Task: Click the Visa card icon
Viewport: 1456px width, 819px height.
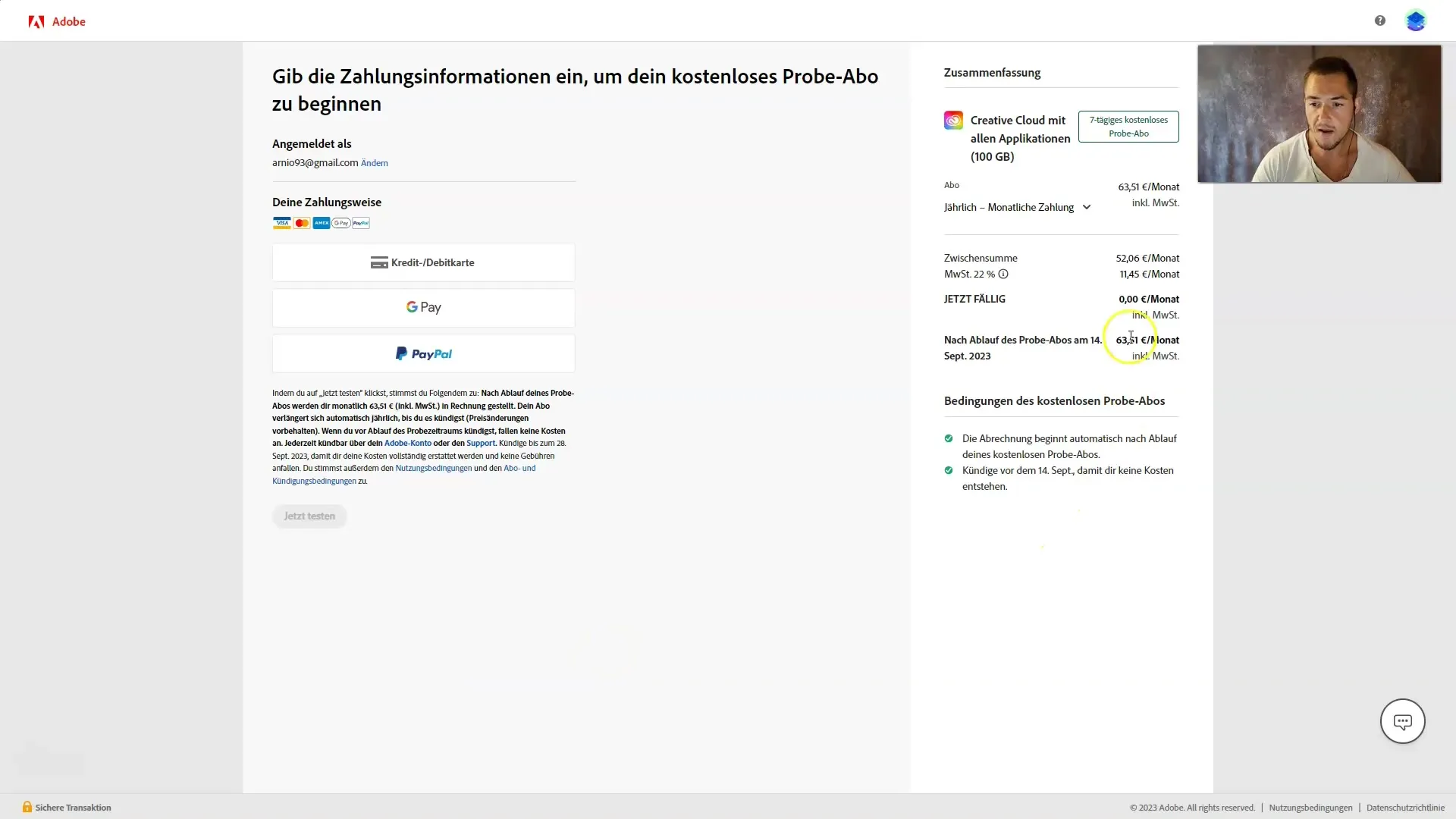Action: (282, 223)
